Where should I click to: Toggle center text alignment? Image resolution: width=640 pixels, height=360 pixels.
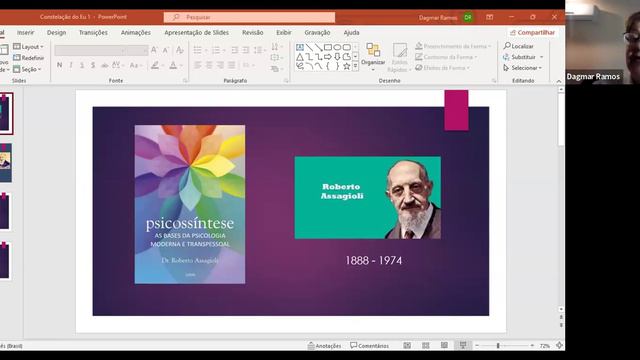click(x=209, y=65)
